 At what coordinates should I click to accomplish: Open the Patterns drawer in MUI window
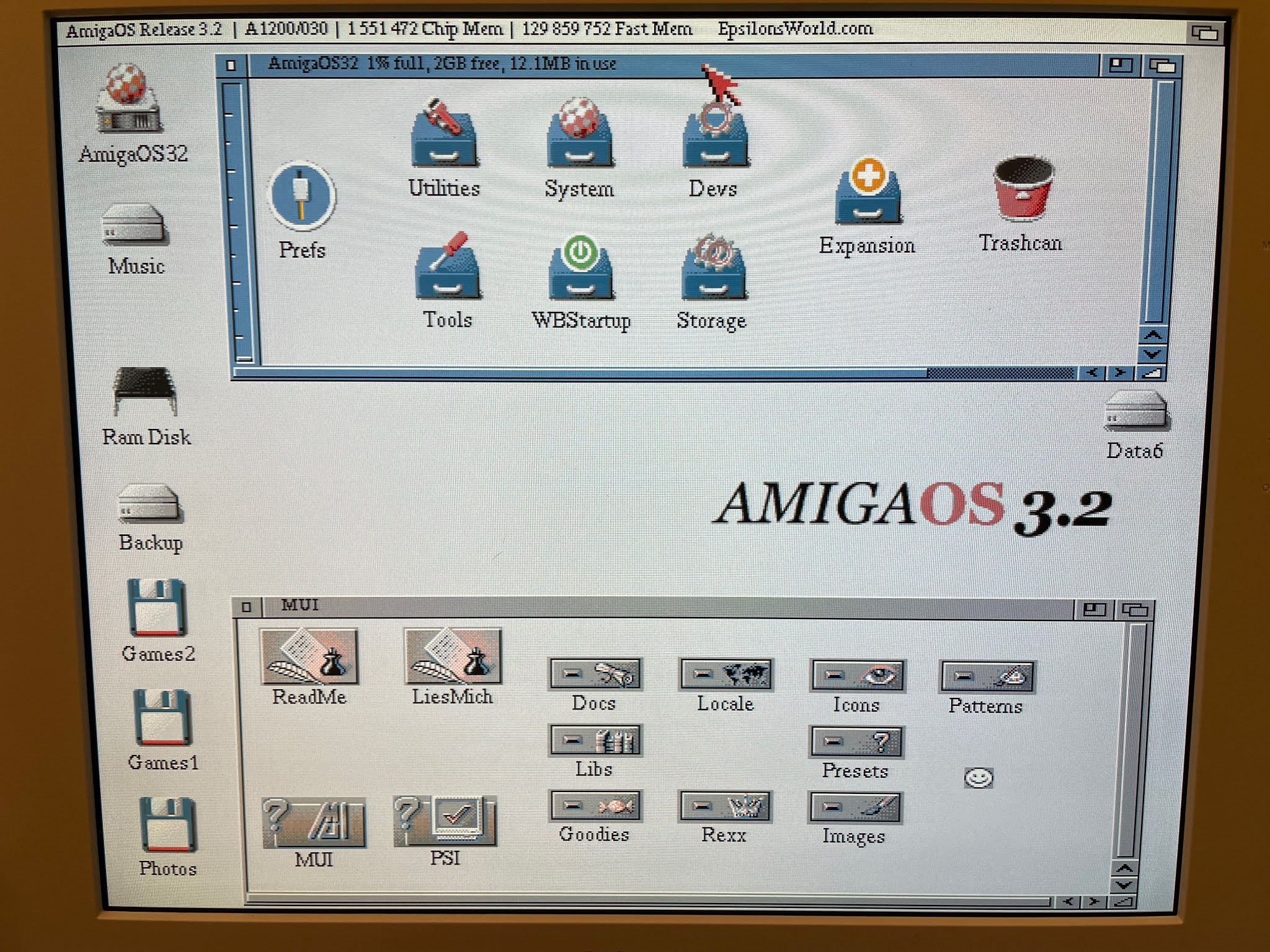point(987,676)
